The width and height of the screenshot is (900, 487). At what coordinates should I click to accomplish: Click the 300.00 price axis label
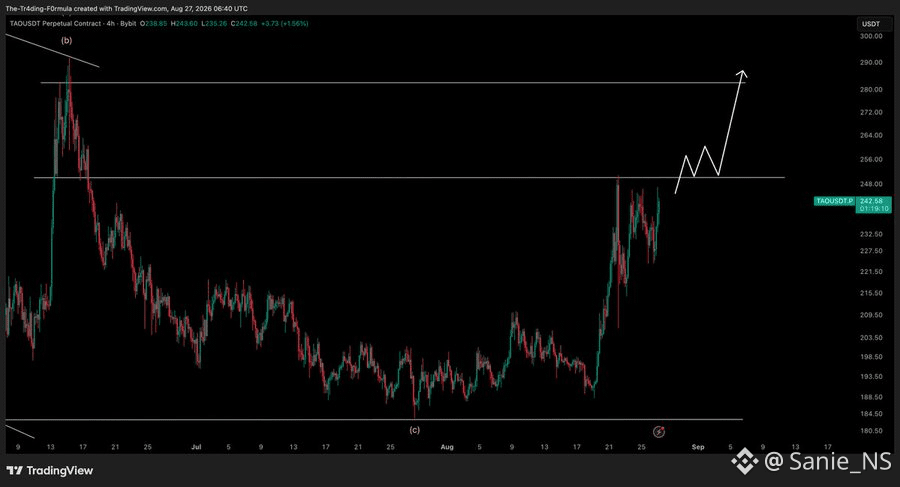point(871,36)
